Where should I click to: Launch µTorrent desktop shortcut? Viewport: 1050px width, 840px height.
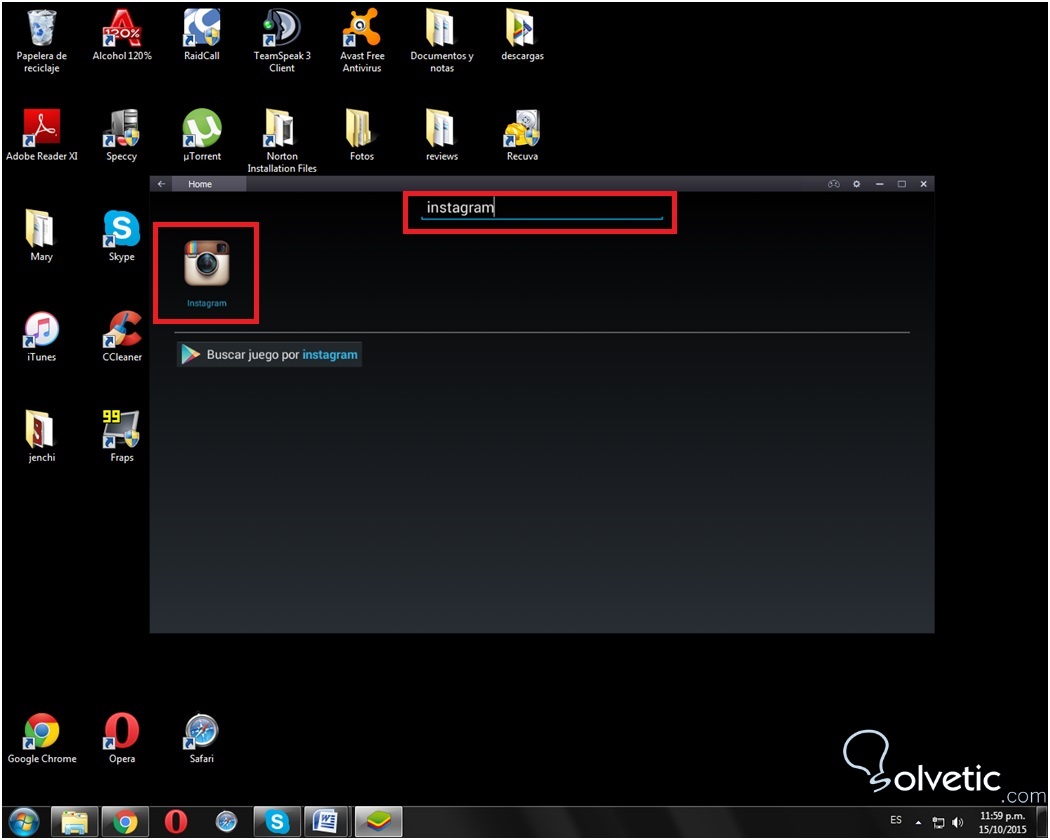tap(202, 135)
